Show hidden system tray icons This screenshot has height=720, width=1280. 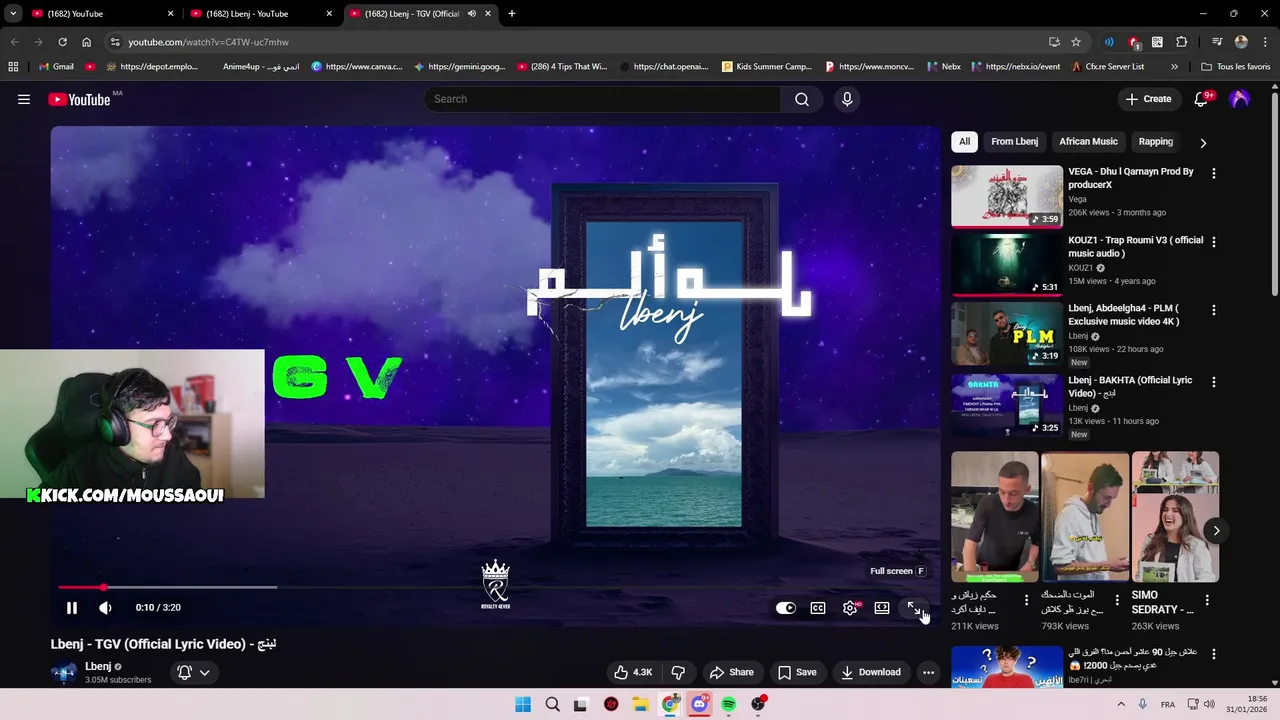(1121, 704)
